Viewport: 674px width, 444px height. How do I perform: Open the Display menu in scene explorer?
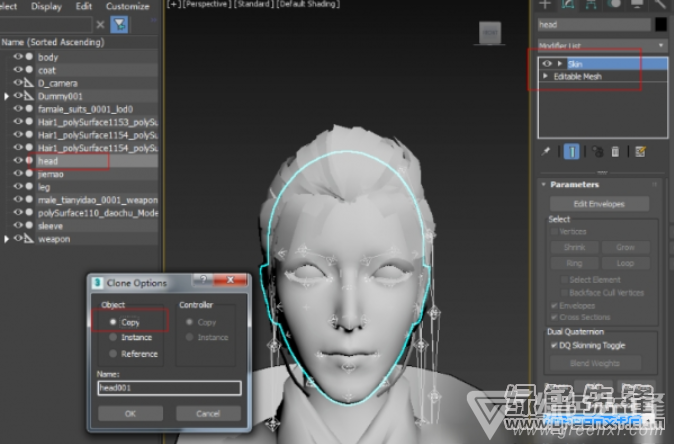[46, 6]
